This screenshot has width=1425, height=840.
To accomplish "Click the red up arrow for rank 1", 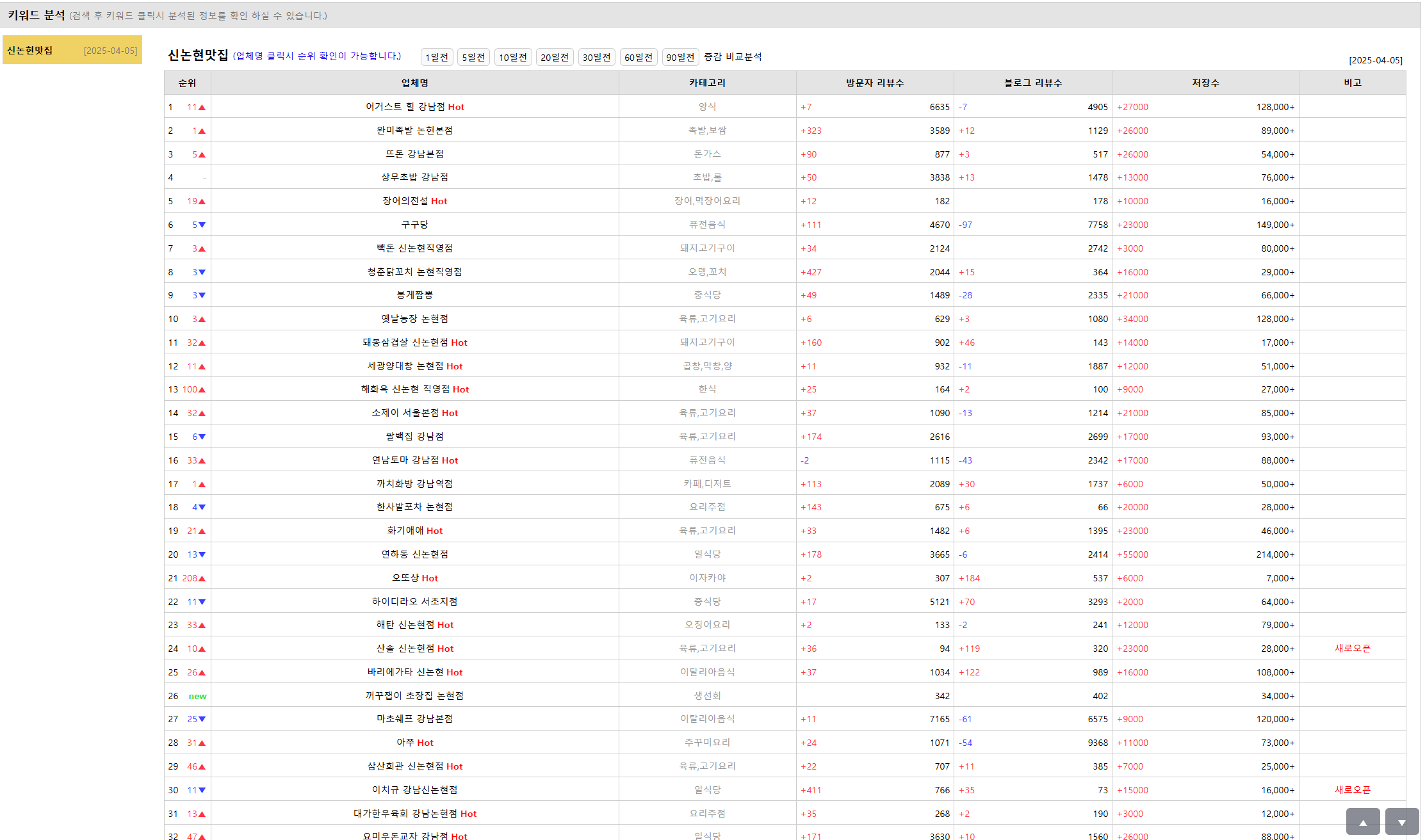I will pos(202,108).
